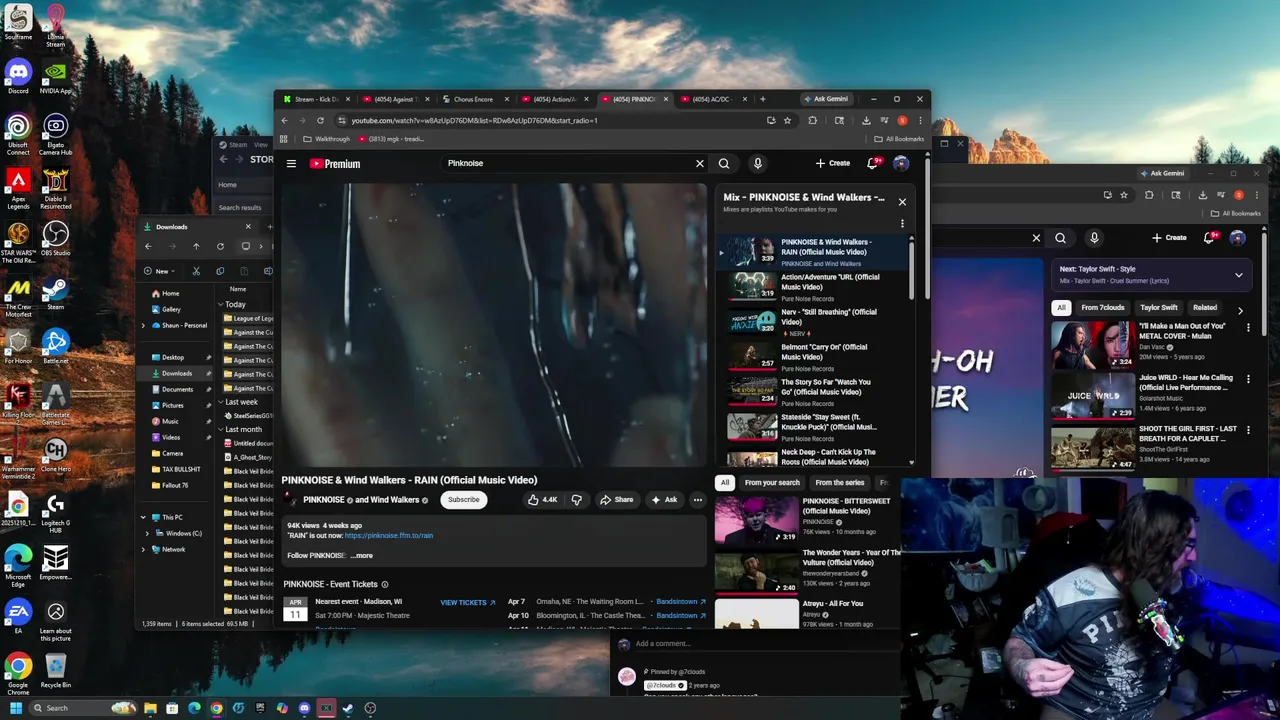Open Chrome downloads icon in front window

[x=866, y=120]
